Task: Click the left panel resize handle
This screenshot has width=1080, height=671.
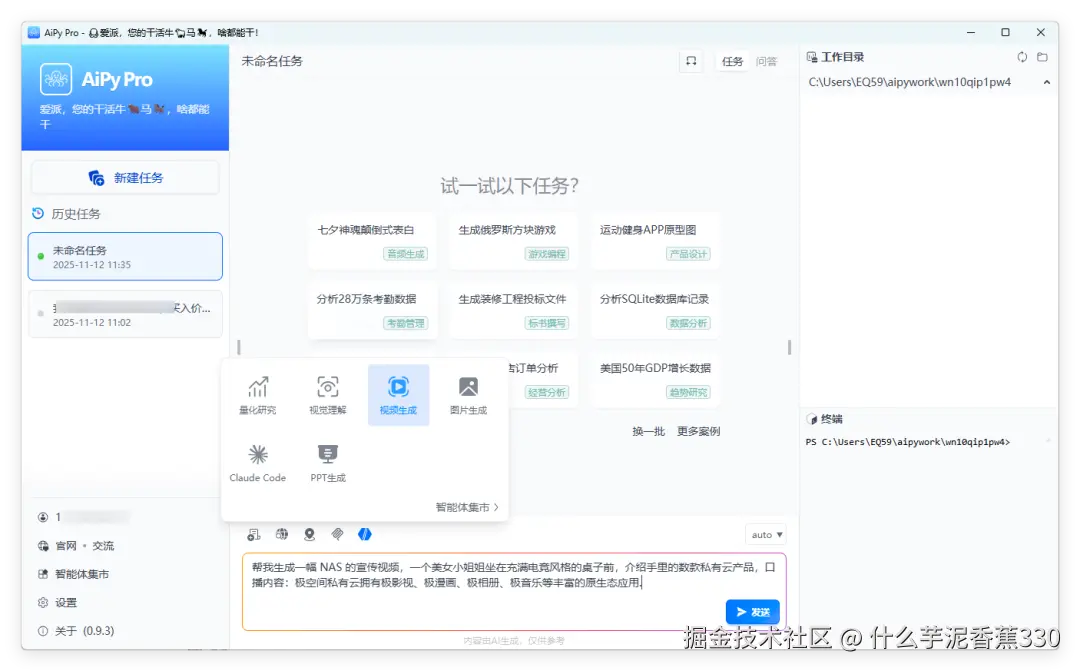Action: tap(238, 347)
